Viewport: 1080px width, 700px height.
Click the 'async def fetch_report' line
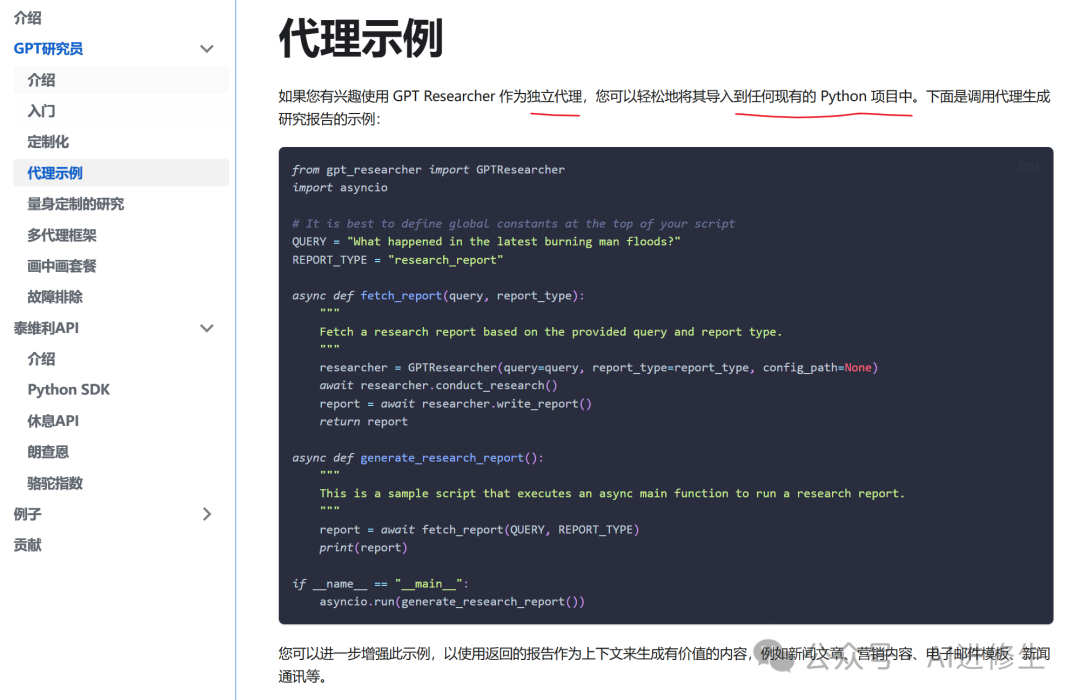pyautogui.click(x=438, y=296)
